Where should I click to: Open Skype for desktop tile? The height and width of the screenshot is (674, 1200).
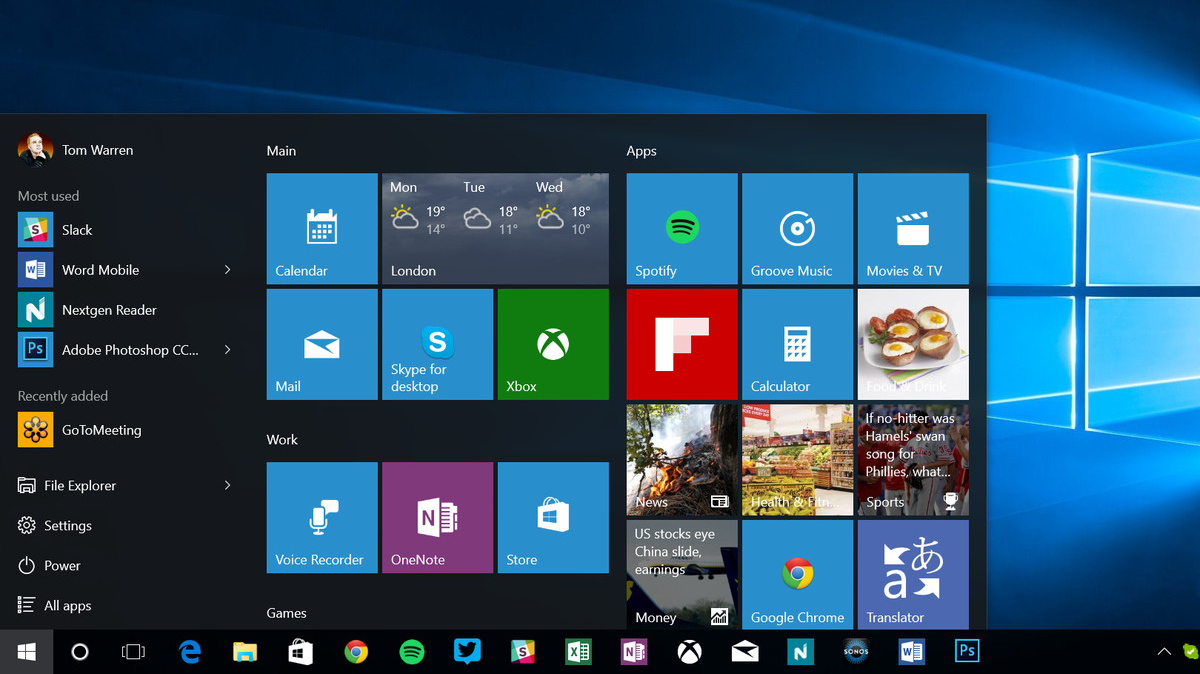(x=437, y=344)
